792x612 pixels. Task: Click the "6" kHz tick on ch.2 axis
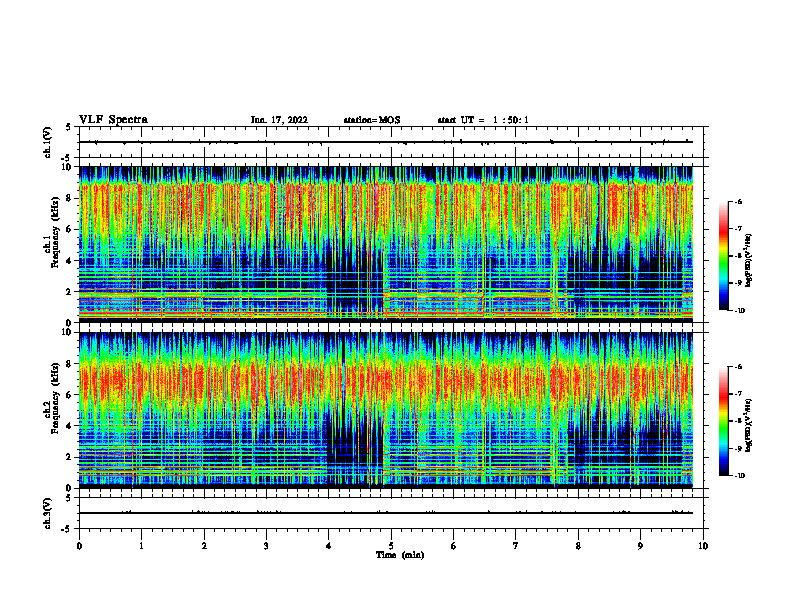tap(71, 395)
